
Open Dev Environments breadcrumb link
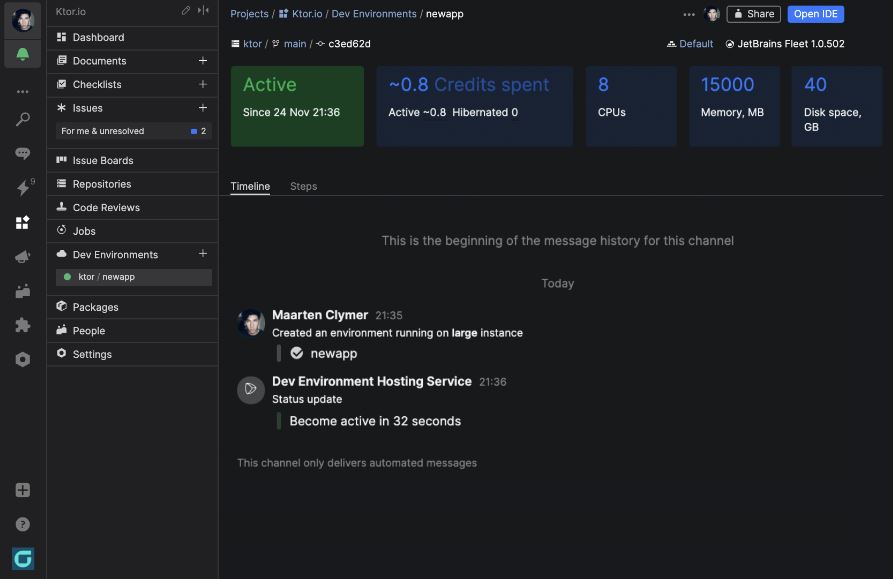[374, 14]
